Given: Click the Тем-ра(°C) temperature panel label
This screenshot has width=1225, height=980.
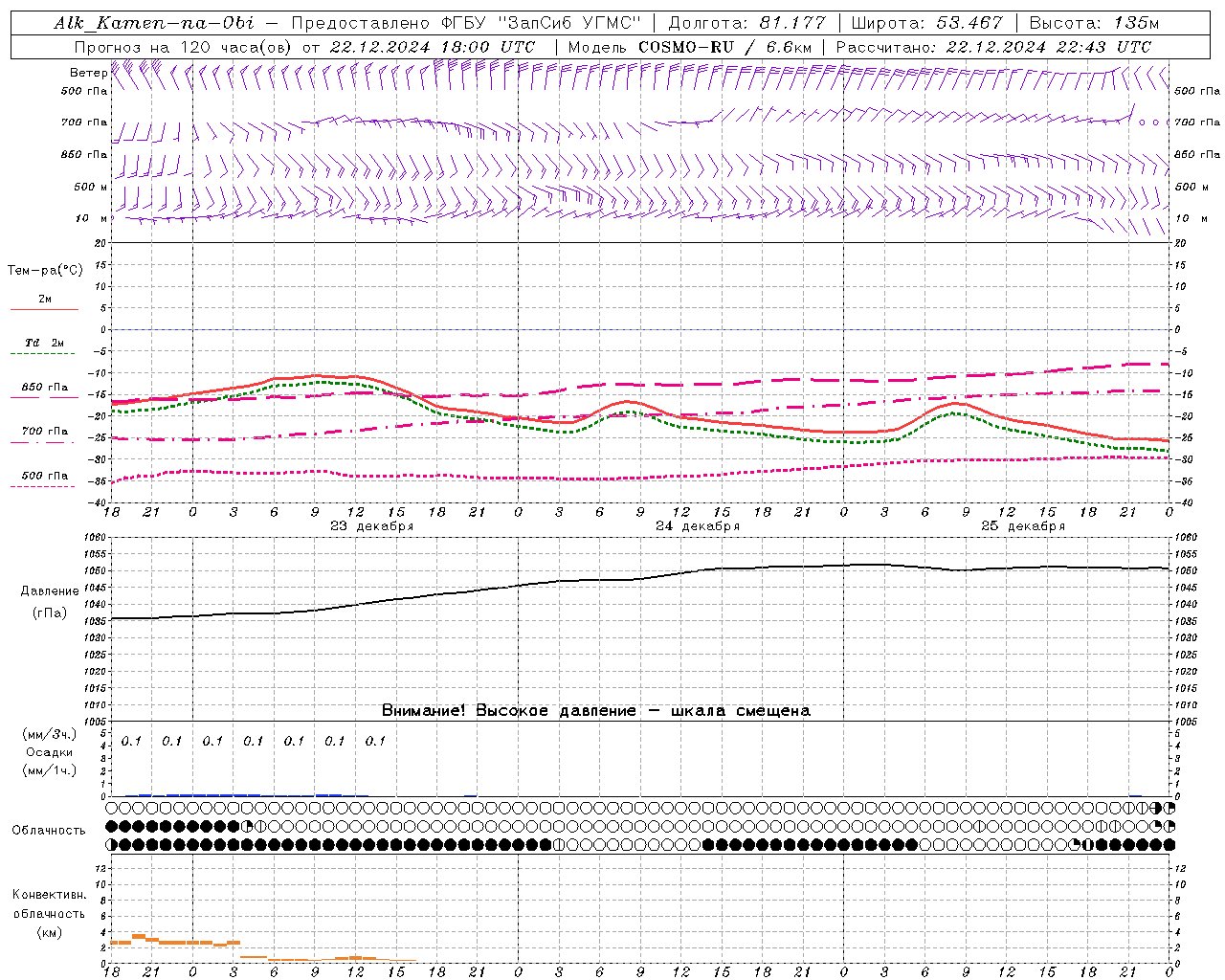Looking at the screenshot, I should 45,271.
